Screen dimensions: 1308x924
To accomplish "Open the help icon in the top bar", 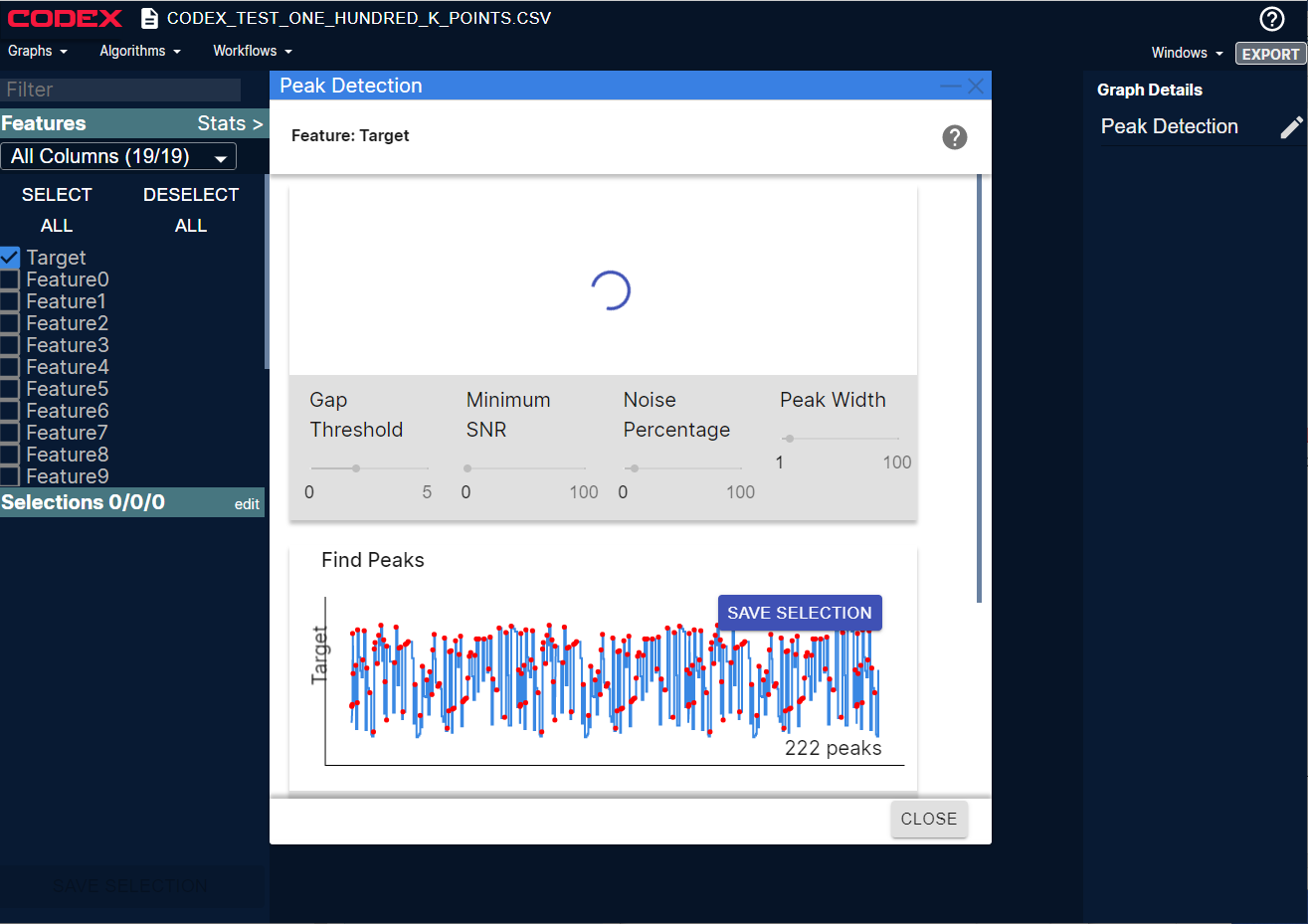I will [x=1272, y=18].
